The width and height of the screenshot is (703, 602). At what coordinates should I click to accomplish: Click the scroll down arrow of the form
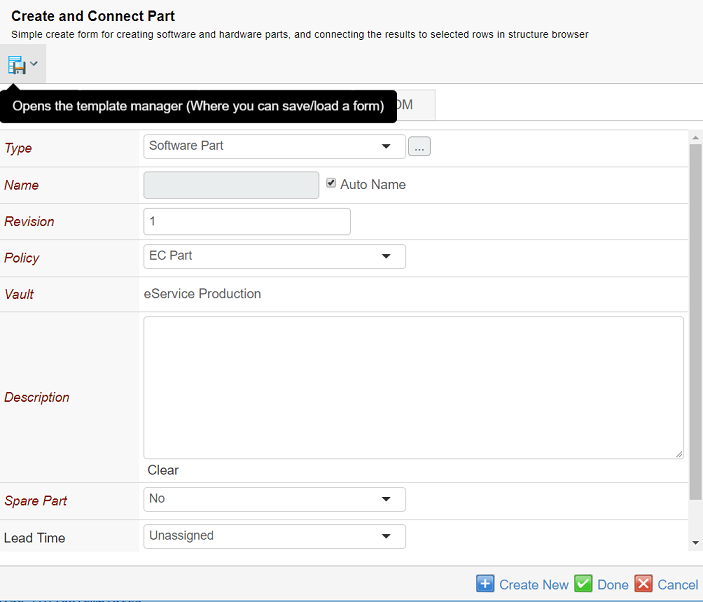click(695, 542)
